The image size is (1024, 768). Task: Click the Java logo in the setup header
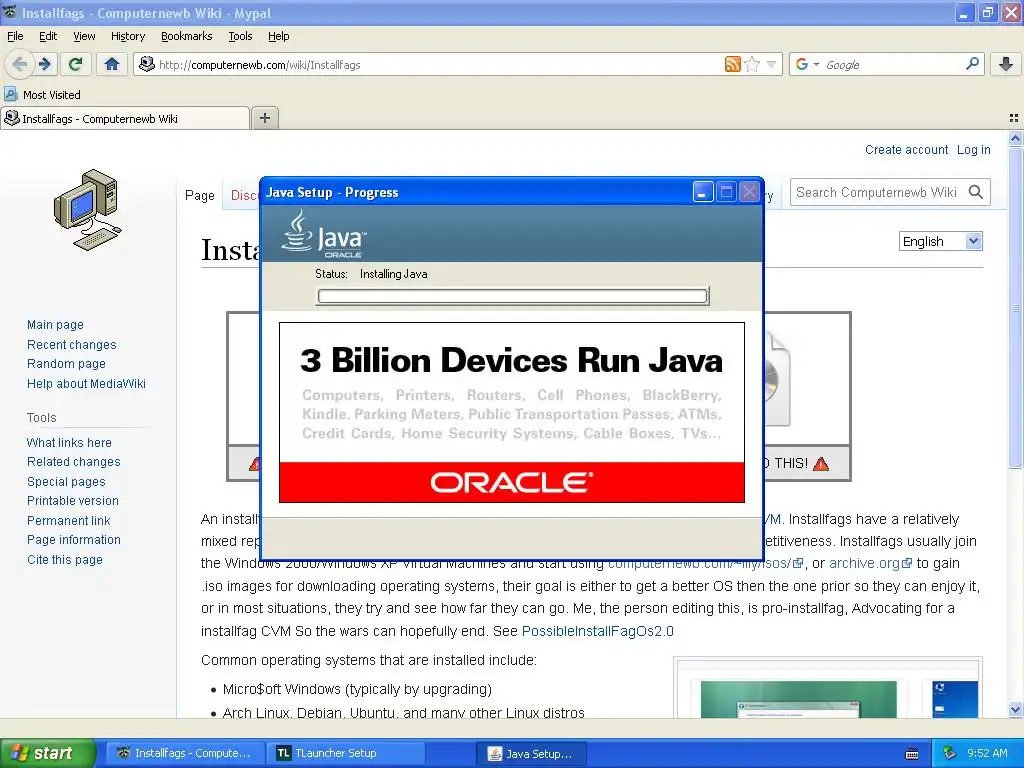[x=324, y=234]
